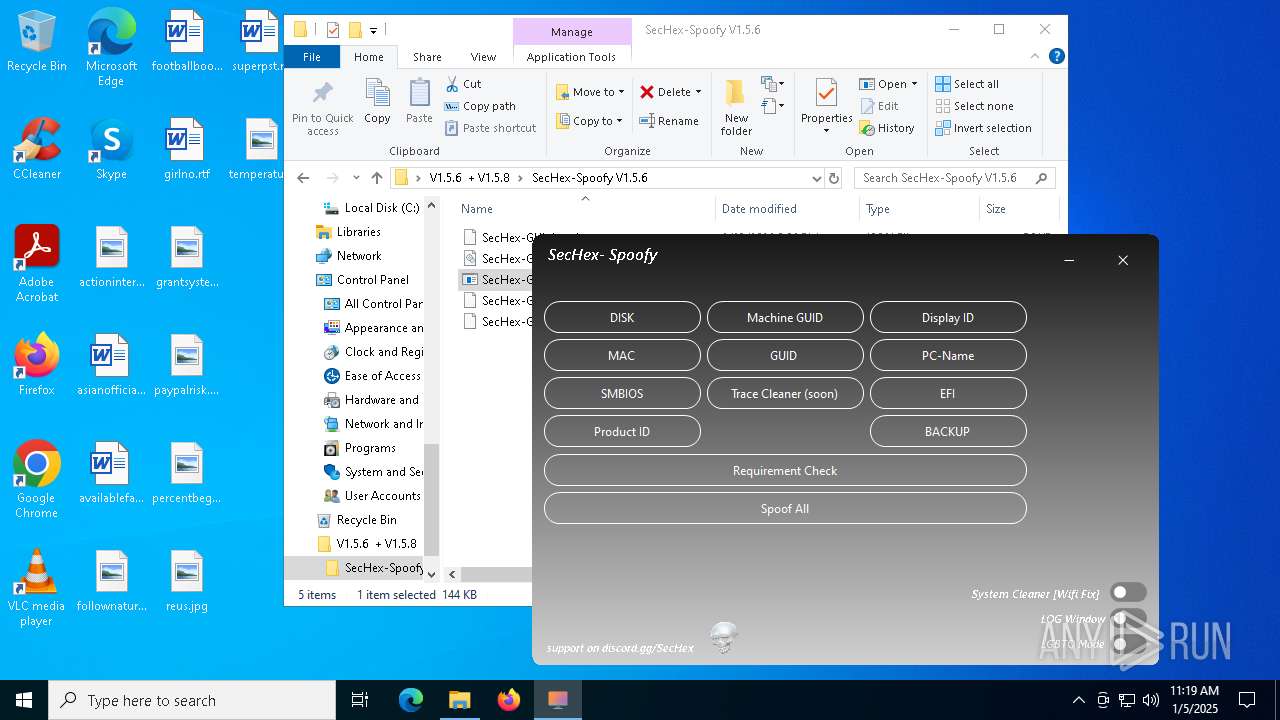Screen dimensions: 1280x720
Task: Toggle the LOG Window switch
Action: pyautogui.click(x=1128, y=619)
